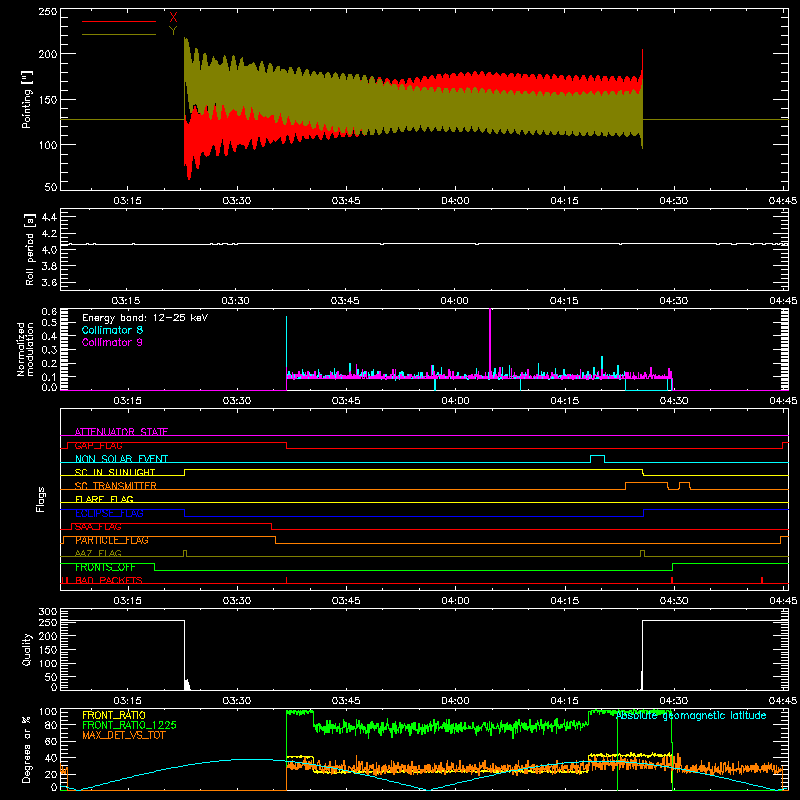Click the 'Degrees or %' axis title

click(x=27, y=749)
